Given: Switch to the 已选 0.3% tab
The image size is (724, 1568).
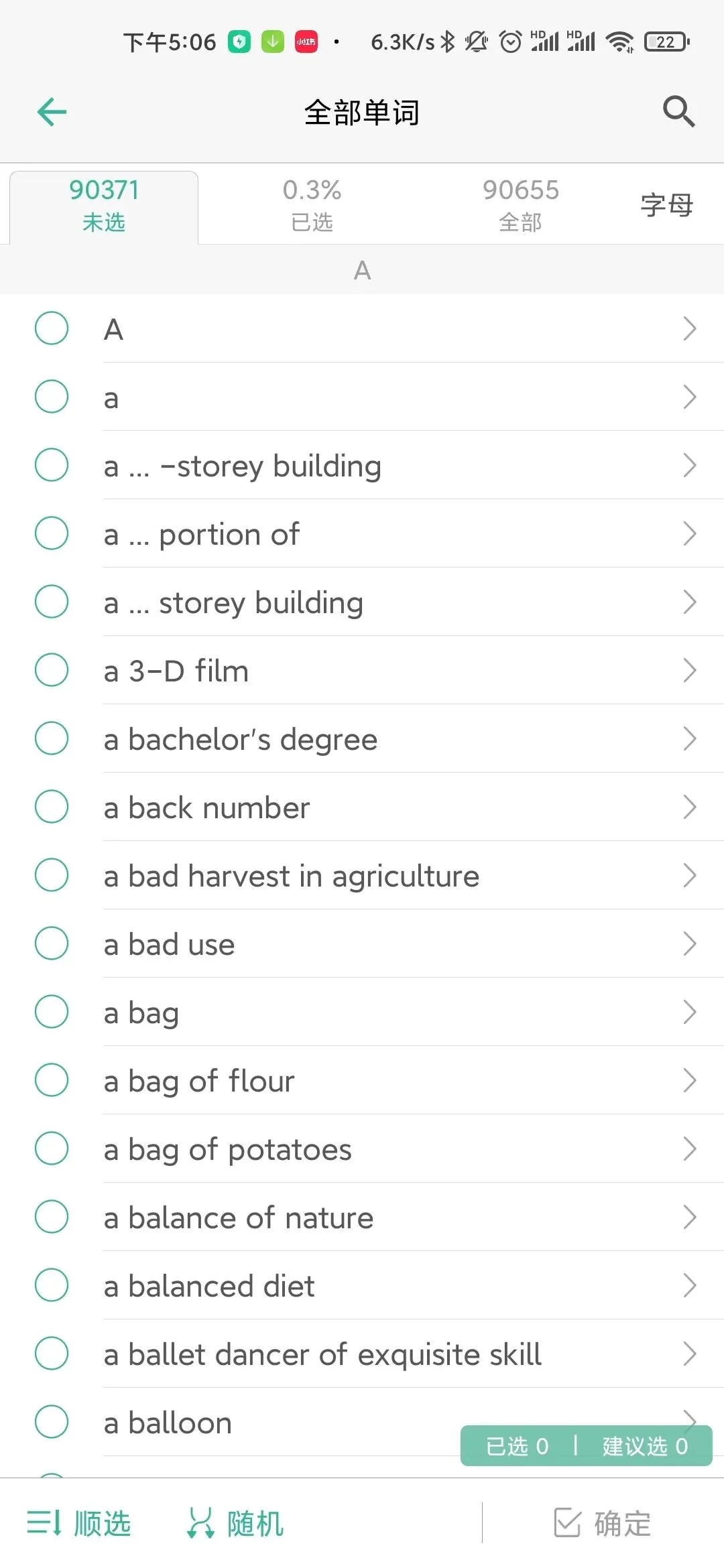Looking at the screenshot, I should [x=312, y=205].
